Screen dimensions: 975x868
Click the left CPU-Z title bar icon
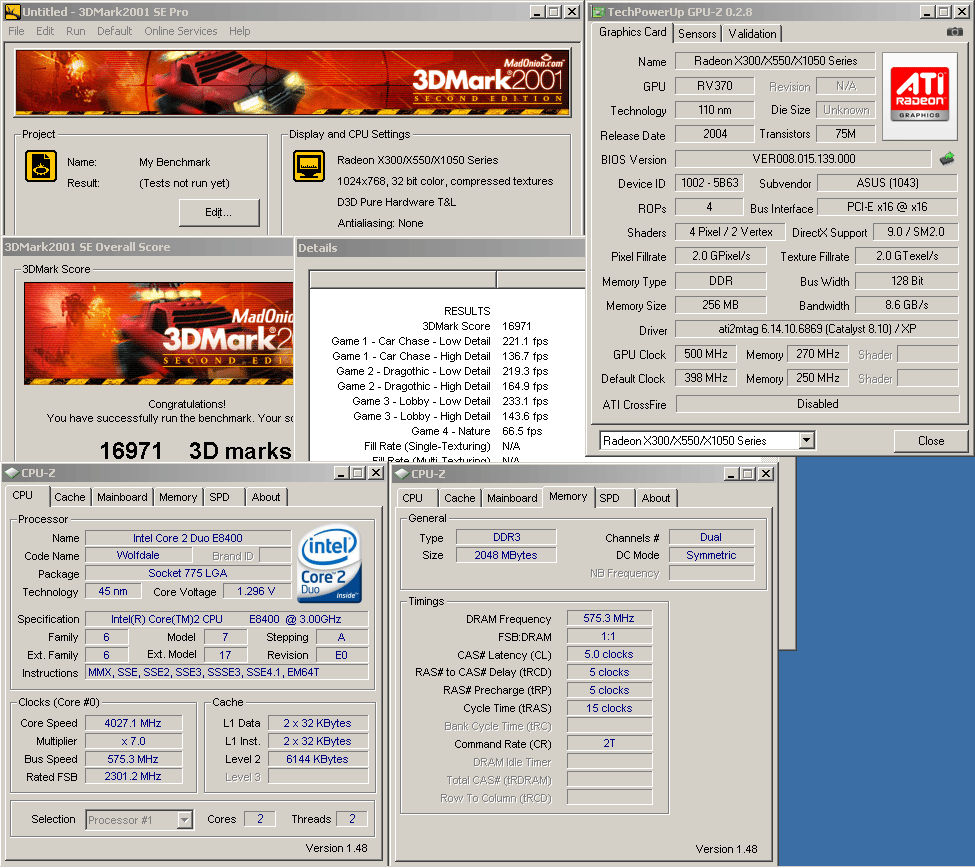12,473
